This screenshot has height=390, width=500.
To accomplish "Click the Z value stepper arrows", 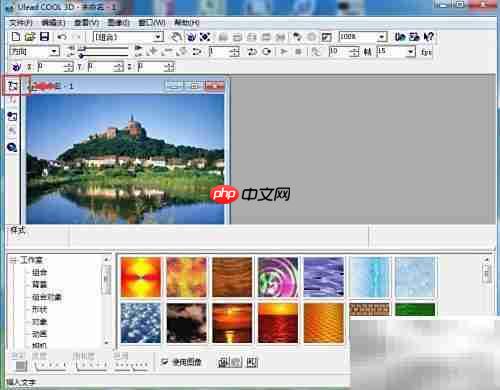I will pos(170,67).
